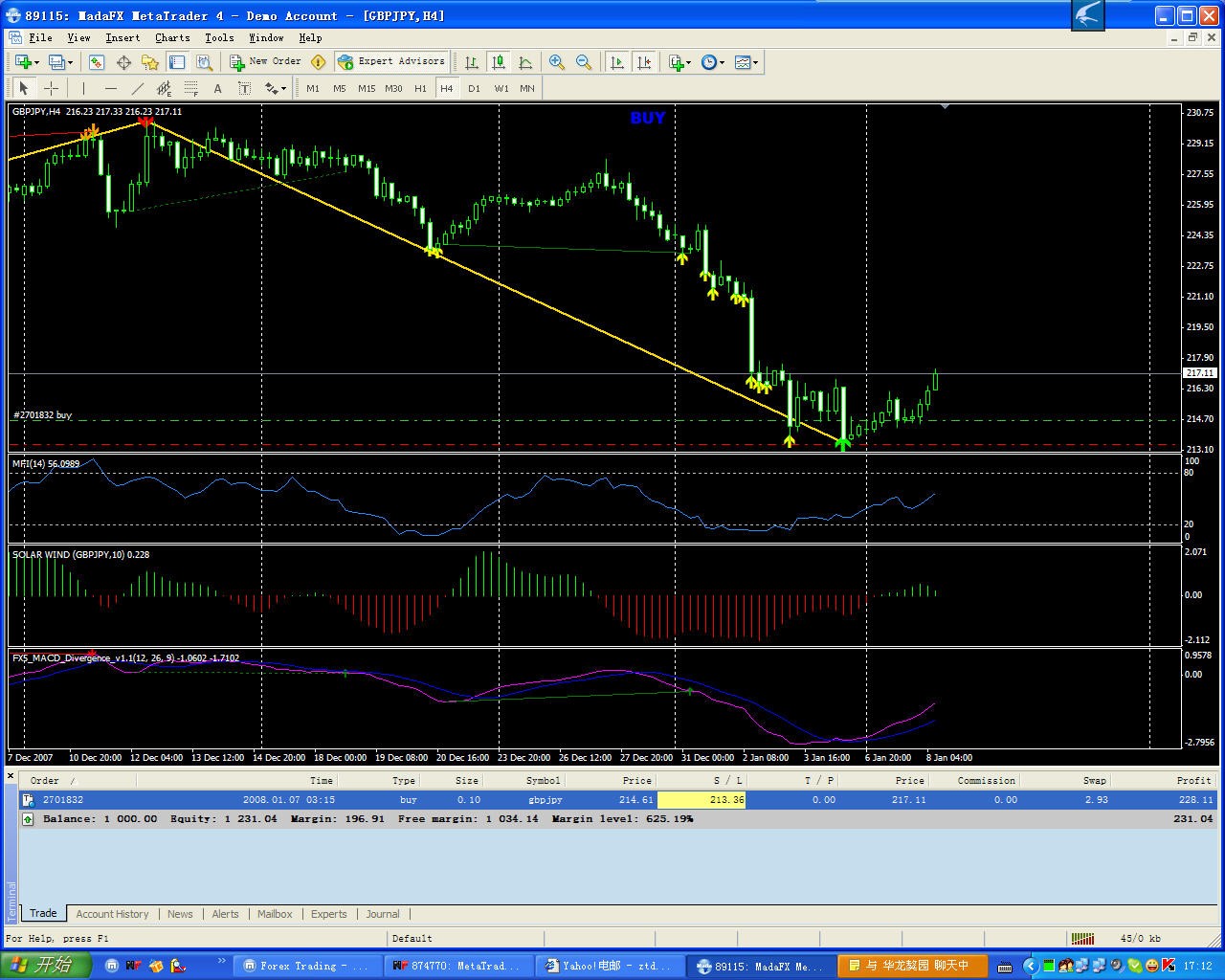Switch chart to bar chart
This screenshot has height=980, width=1225.
pyautogui.click(x=472, y=62)
